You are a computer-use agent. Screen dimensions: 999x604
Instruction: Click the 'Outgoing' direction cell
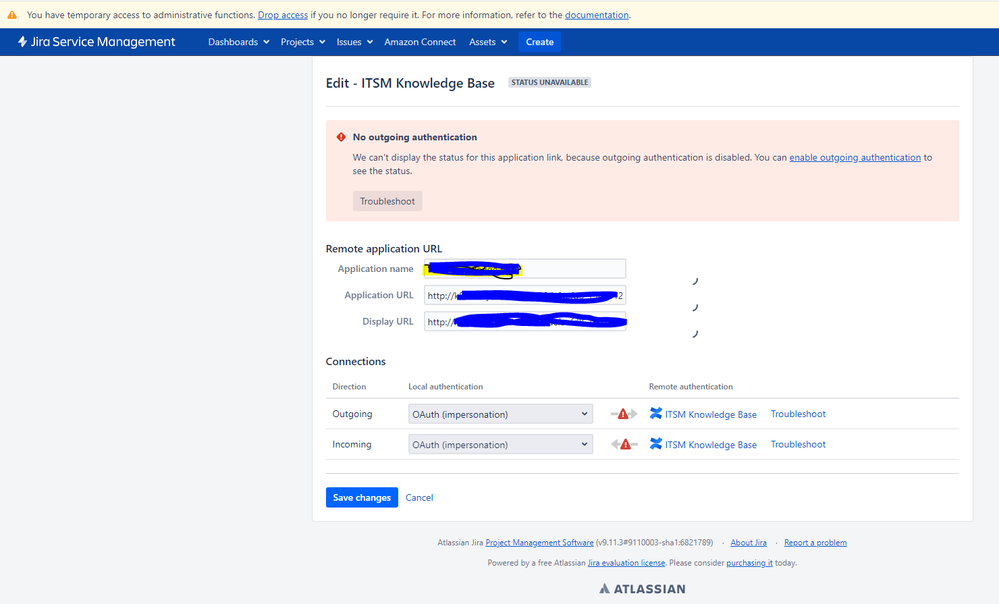[x=352, y=414]
